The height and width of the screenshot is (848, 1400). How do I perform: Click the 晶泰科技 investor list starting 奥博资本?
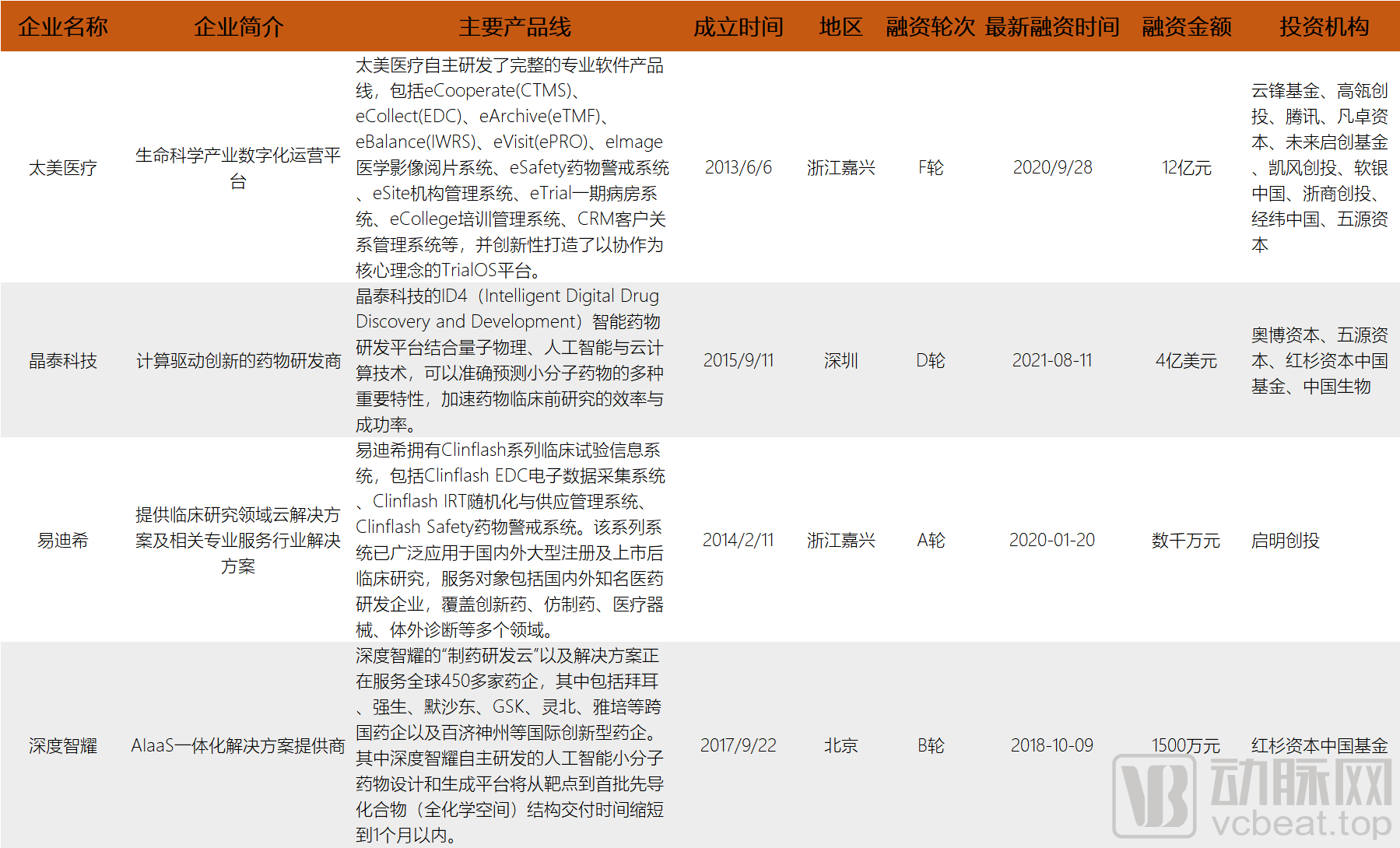1319,361
